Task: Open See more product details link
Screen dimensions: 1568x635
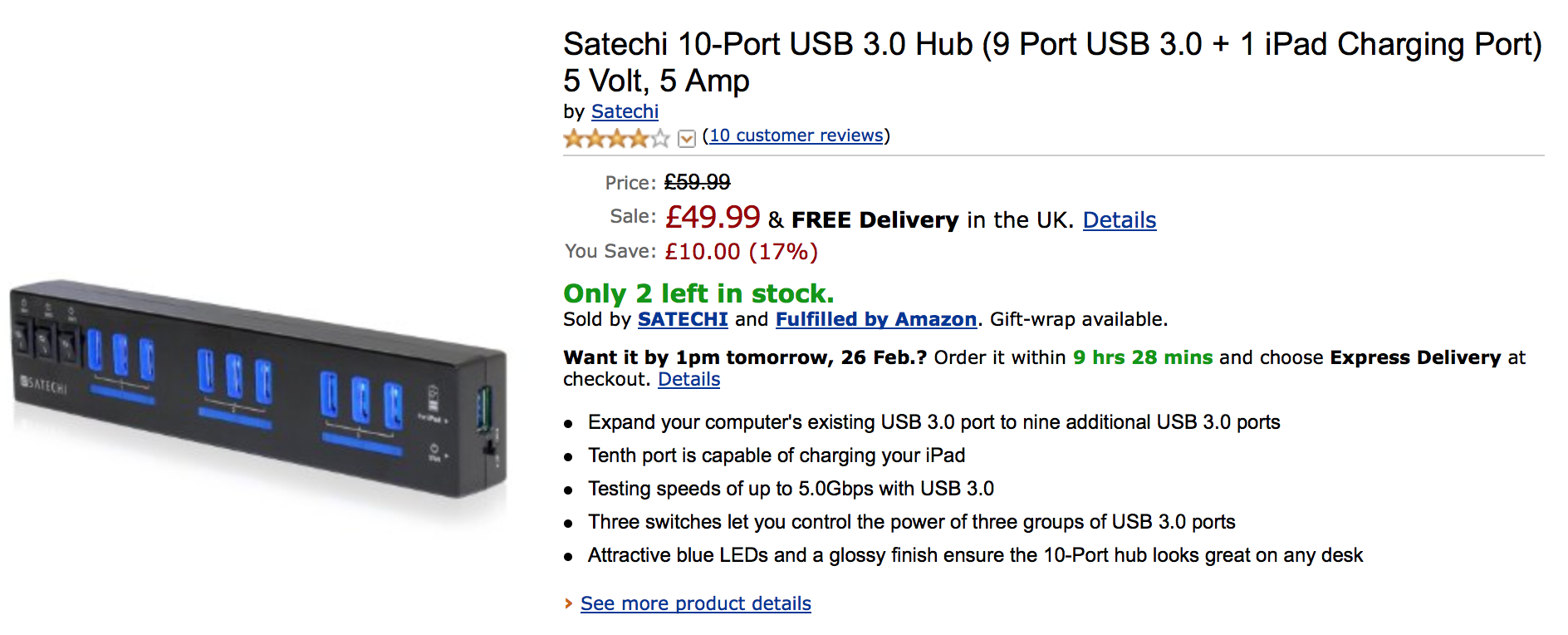Action: pos(695,603)
